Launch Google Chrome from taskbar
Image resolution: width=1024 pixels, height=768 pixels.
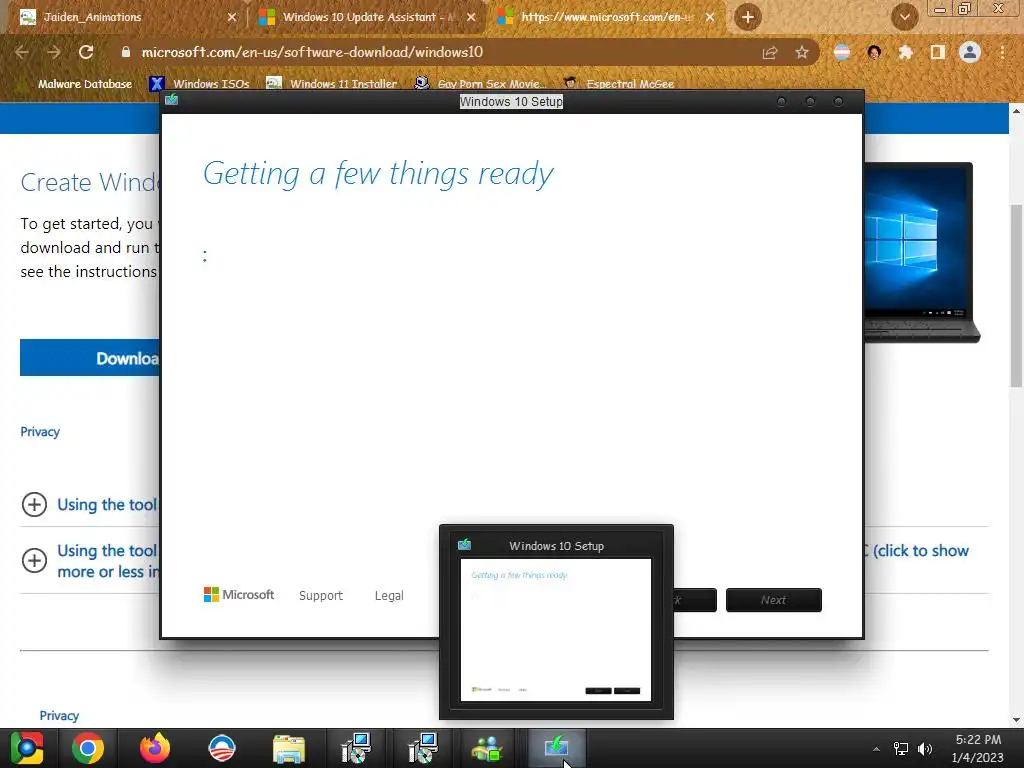[88, 748]
